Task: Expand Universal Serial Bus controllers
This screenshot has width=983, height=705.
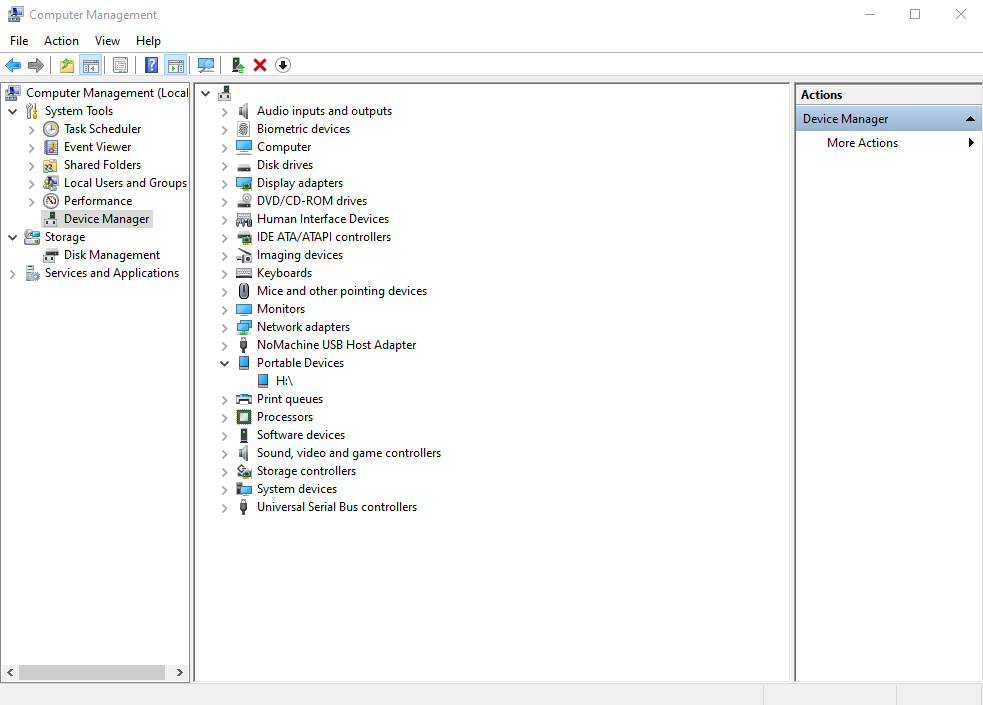Action: coord(224,506)
